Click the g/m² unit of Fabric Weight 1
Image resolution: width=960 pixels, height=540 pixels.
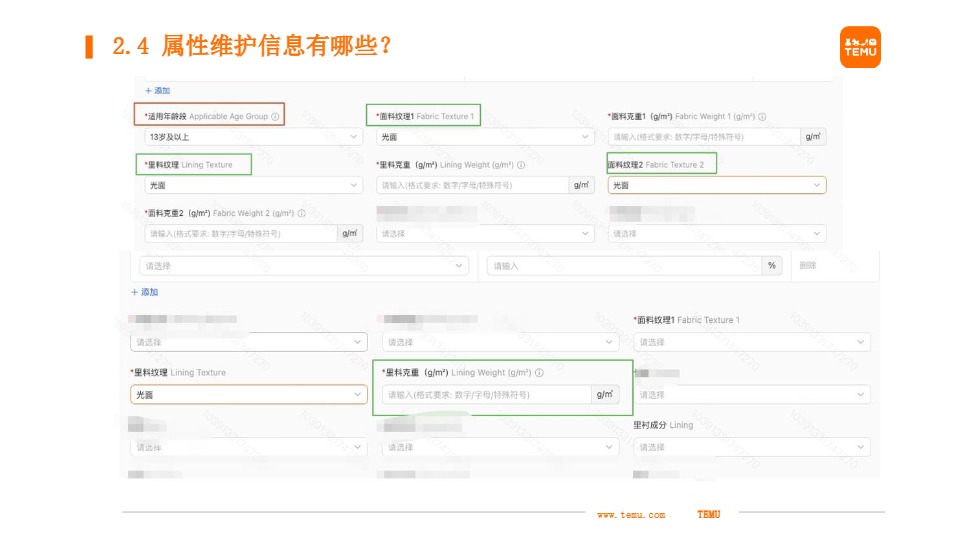[814, 137]
